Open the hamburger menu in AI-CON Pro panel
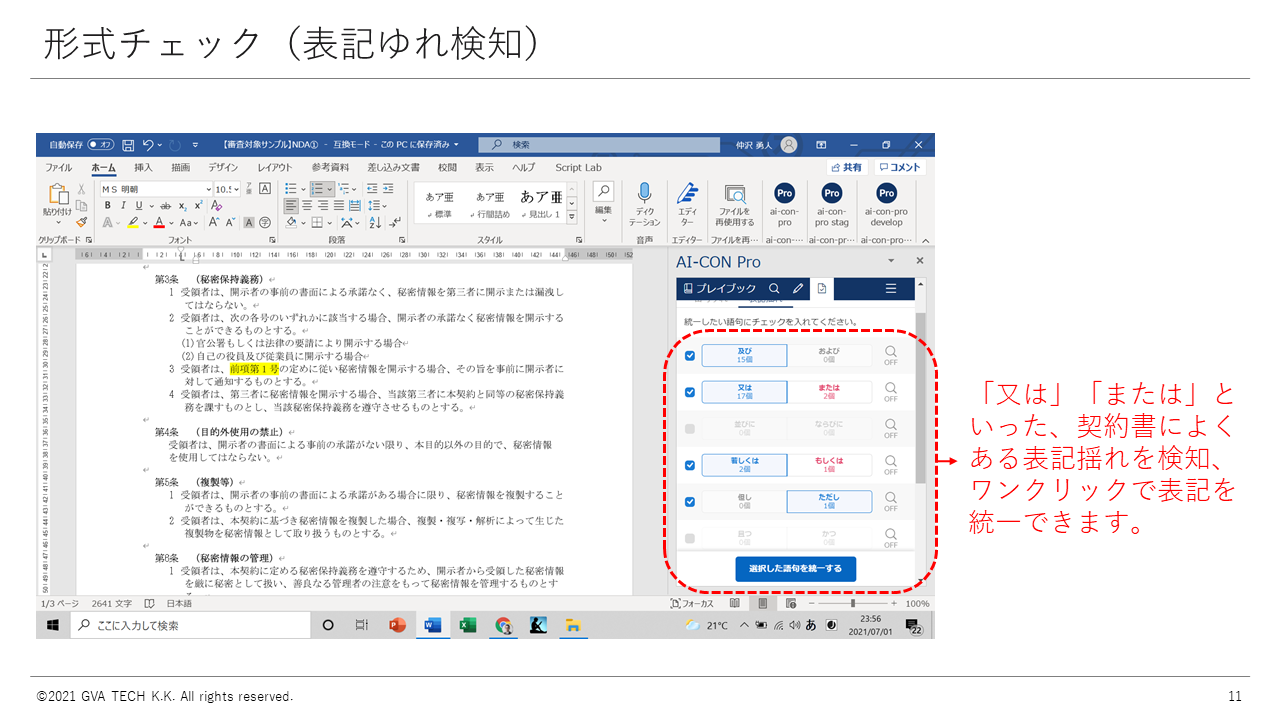Screen dimensions: 1280x720 pyautogui.click(x=891, y=289)
